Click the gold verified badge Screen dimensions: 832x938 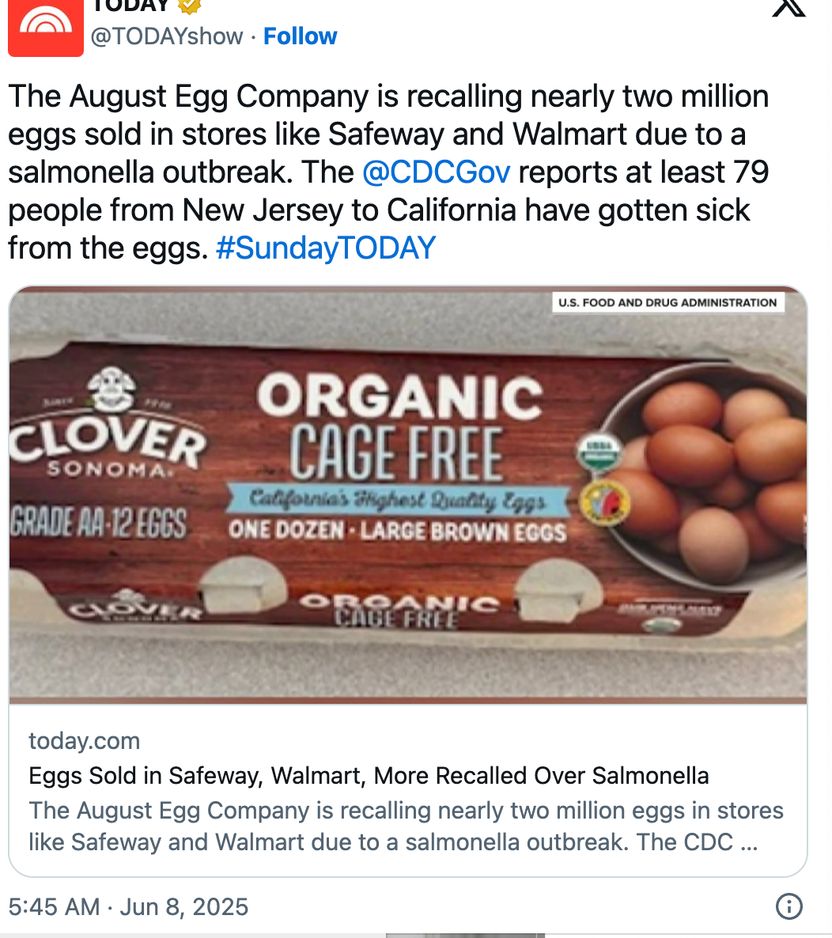point(189,5)
